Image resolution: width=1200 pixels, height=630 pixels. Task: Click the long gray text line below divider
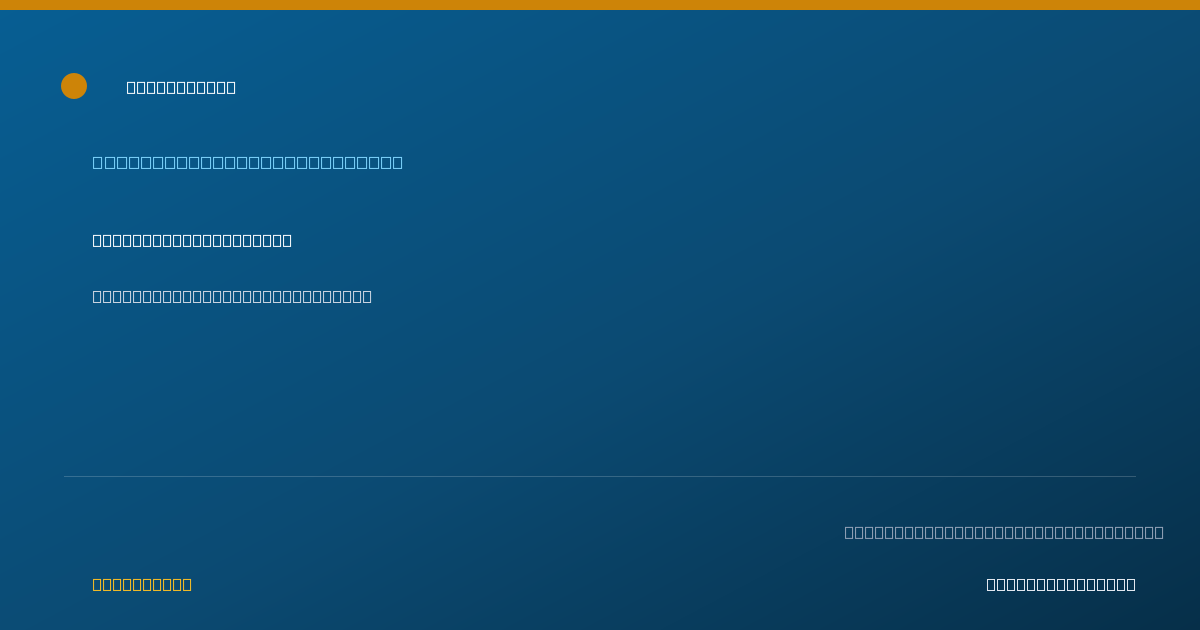(1004, 532)
